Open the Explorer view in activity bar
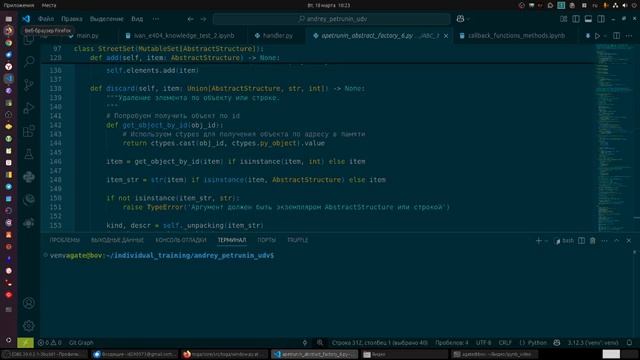This screenshot has width=640, height=360. 29,40
